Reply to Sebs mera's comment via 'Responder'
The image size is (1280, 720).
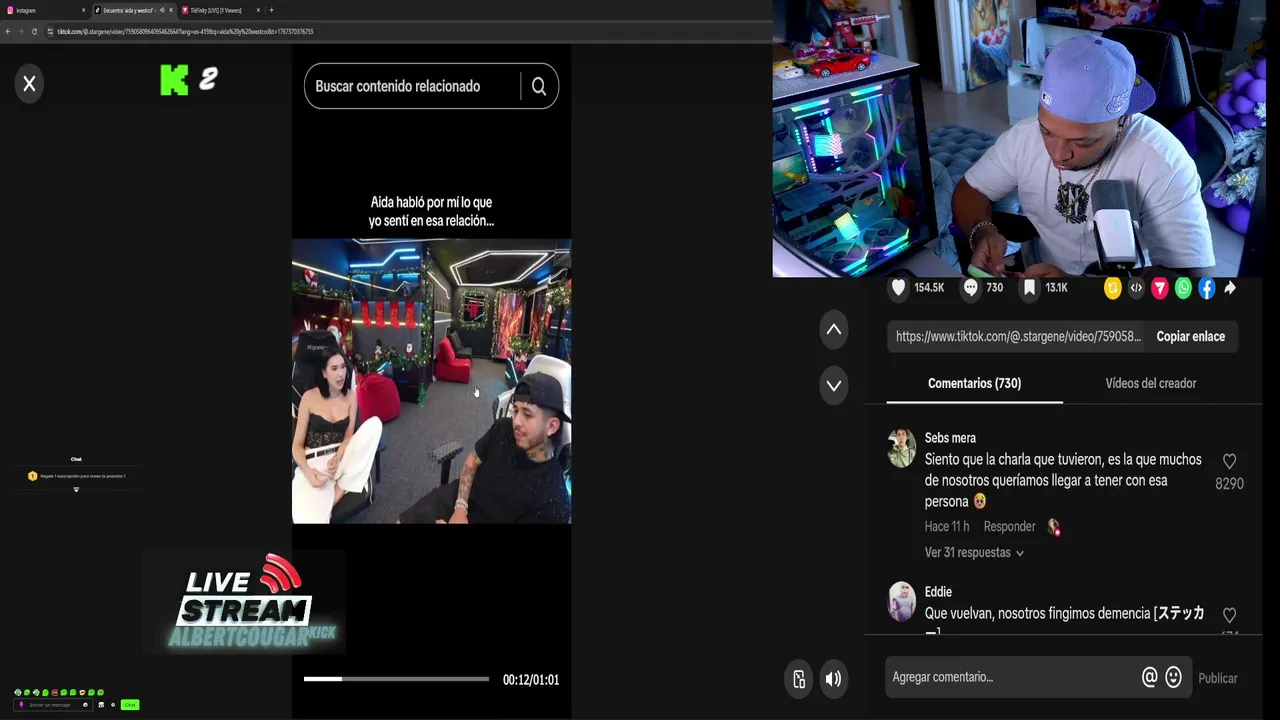(1009, 527)
